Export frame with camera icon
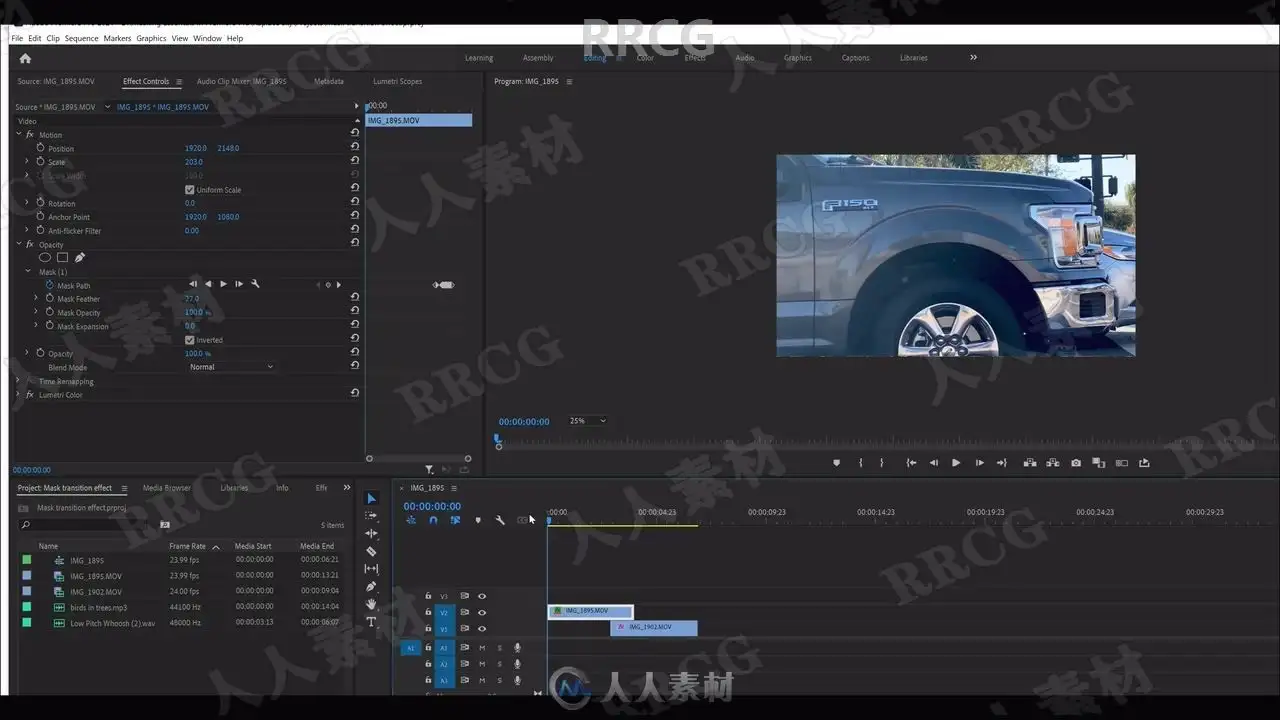Screen dimensions: 1280x720 1076,463
